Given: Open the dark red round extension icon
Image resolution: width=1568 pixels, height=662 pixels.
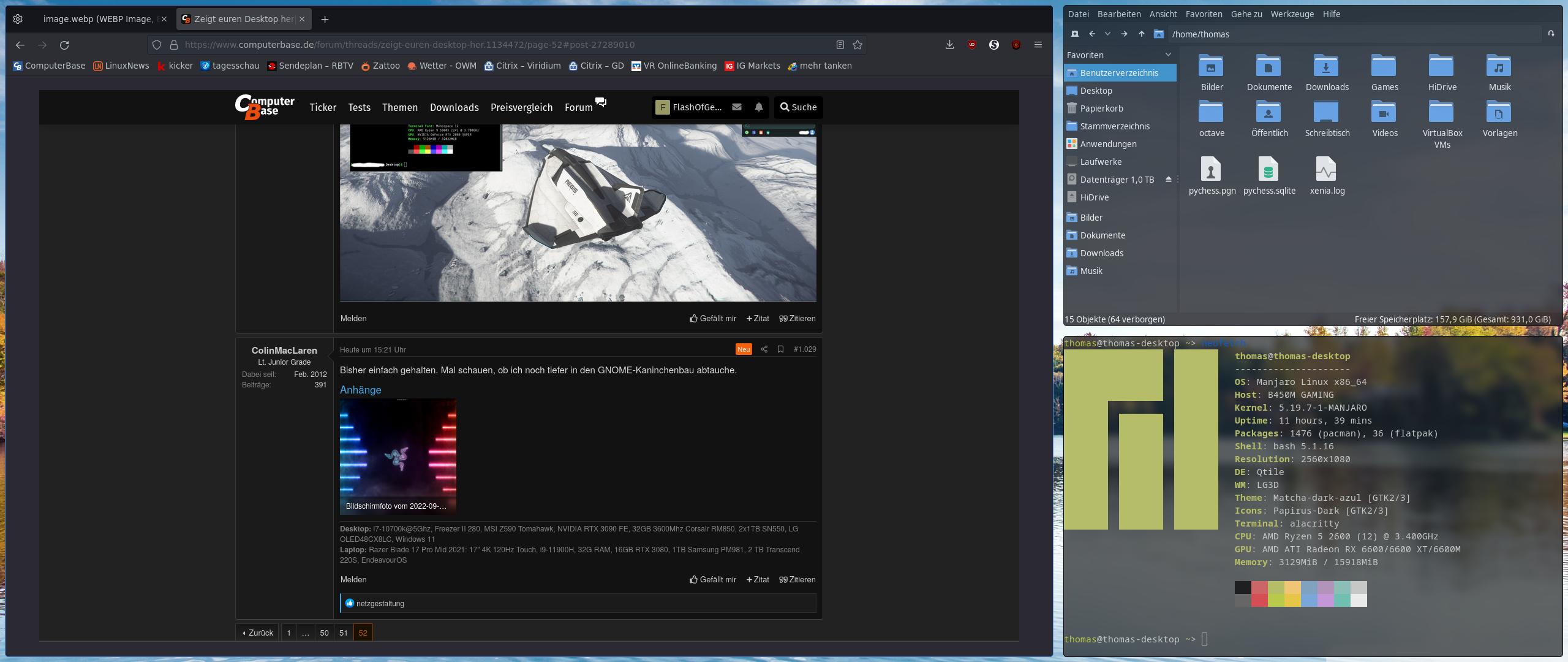Looking at the screenshot, I should [x=1016, y=45].
